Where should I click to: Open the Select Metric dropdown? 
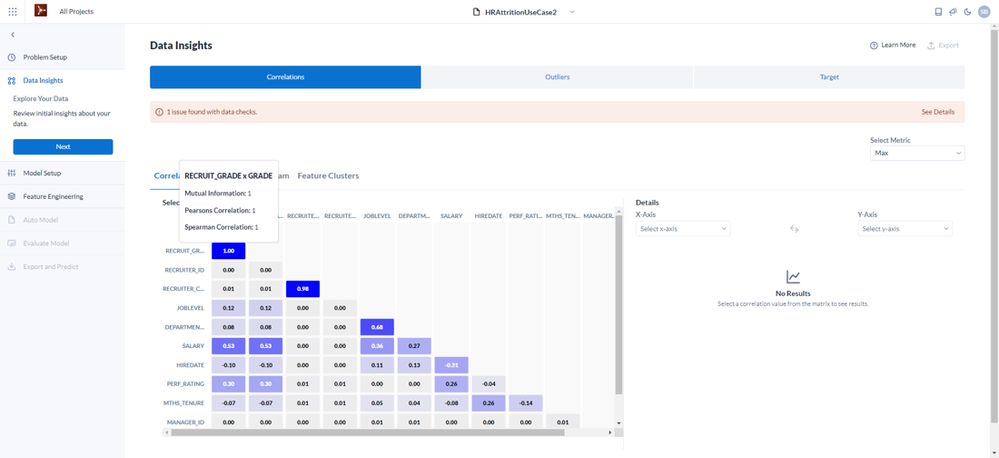(x=917, y=154)
